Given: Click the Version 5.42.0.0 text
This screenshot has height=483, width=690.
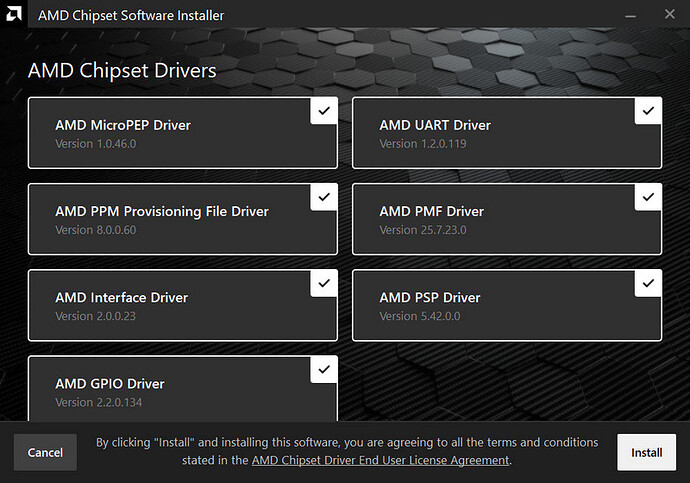Looking at the screenshot, I should [x=420, y=316].
